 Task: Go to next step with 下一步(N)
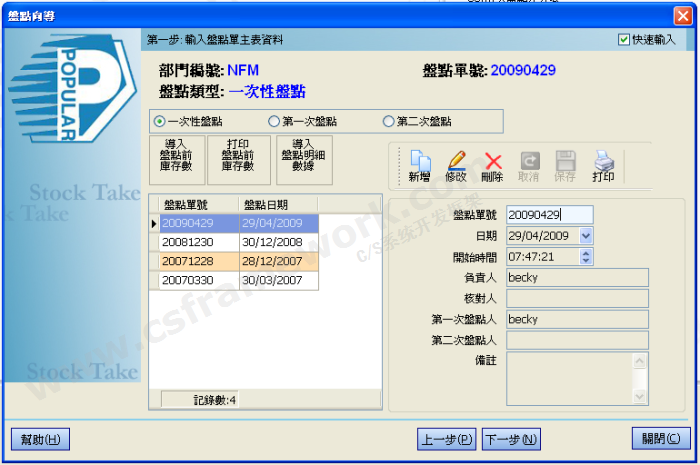[x=511, y=439]
